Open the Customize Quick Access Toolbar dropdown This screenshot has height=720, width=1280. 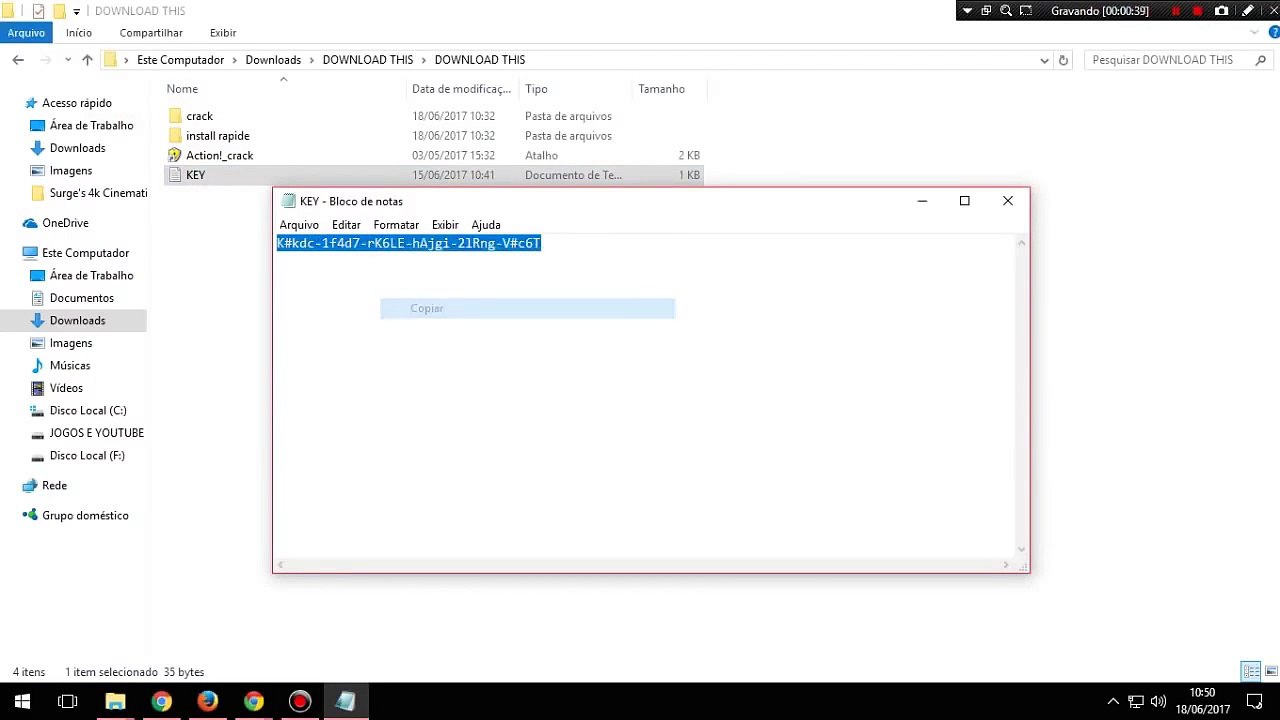76,12
